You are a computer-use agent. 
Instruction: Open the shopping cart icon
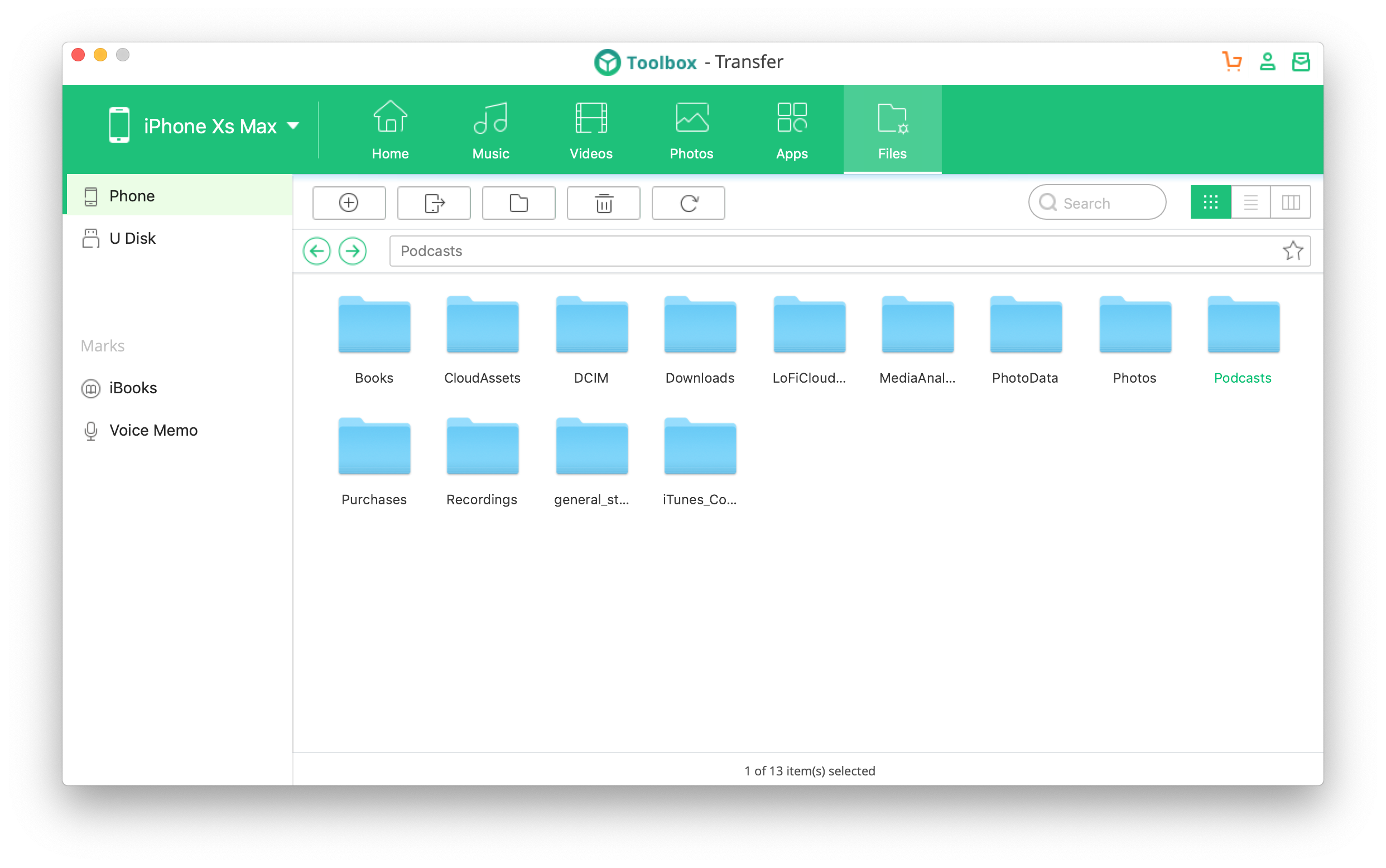tap(1231, 61)
